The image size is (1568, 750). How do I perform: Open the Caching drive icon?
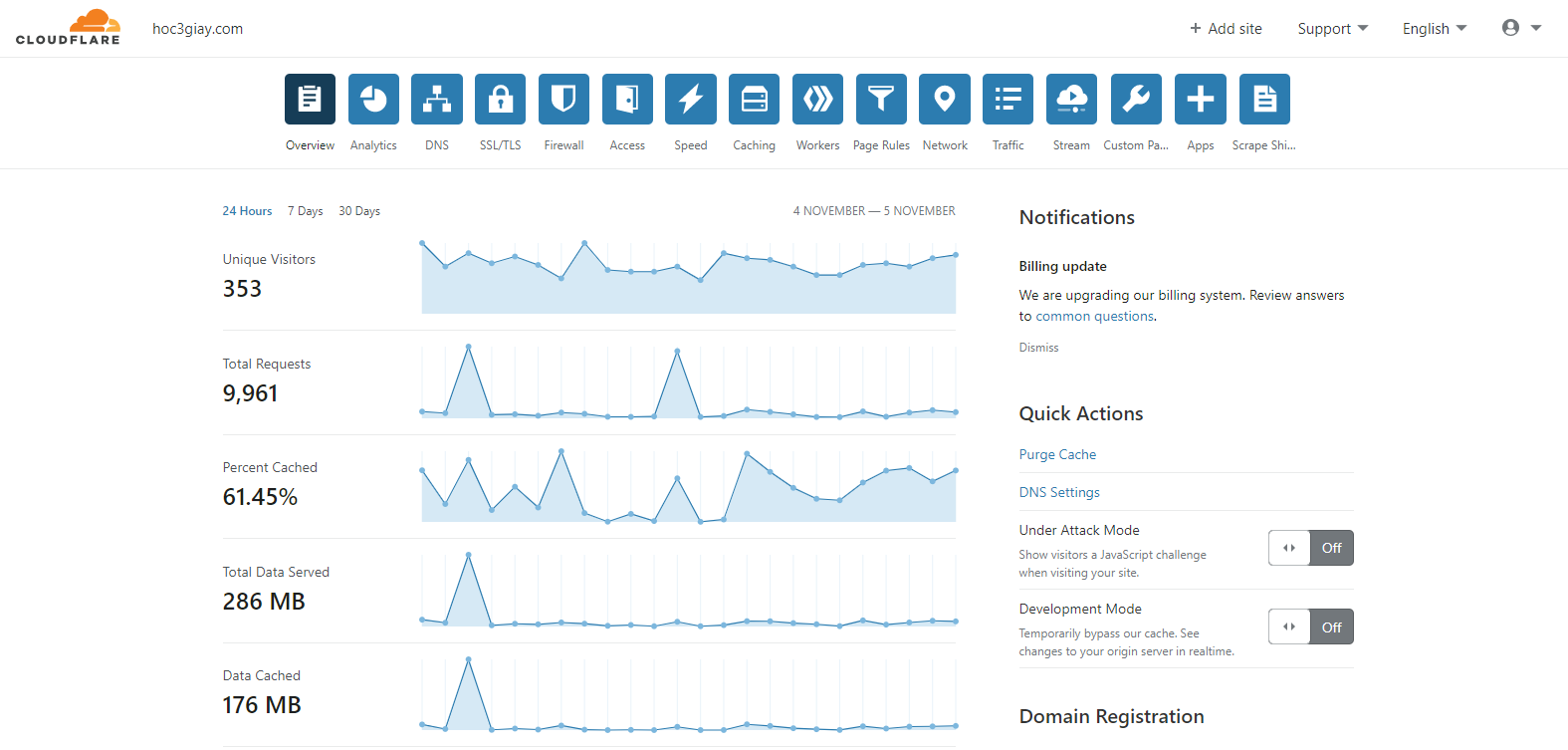point(754,100)
